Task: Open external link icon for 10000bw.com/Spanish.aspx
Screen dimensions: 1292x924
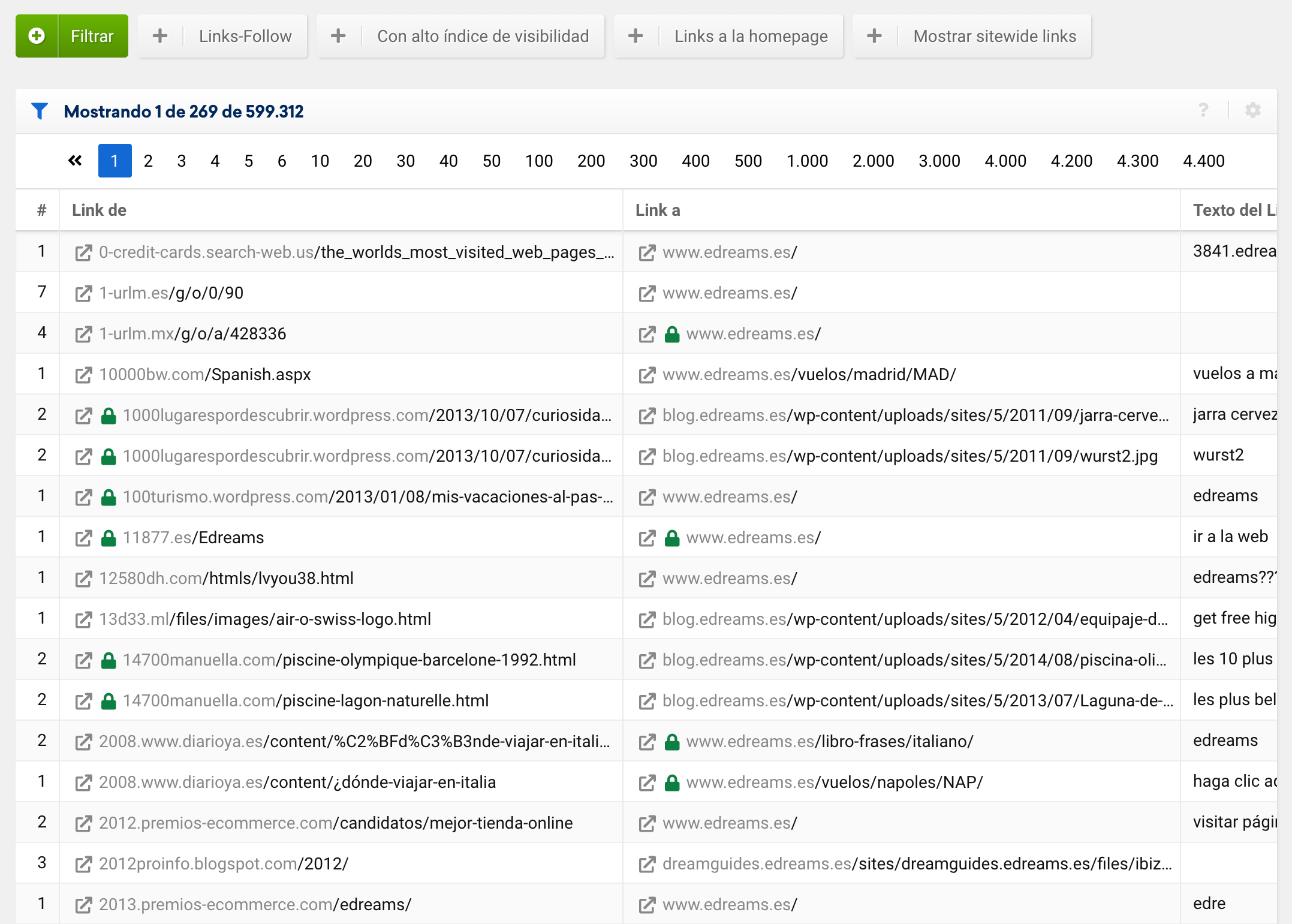Action: 83,375
